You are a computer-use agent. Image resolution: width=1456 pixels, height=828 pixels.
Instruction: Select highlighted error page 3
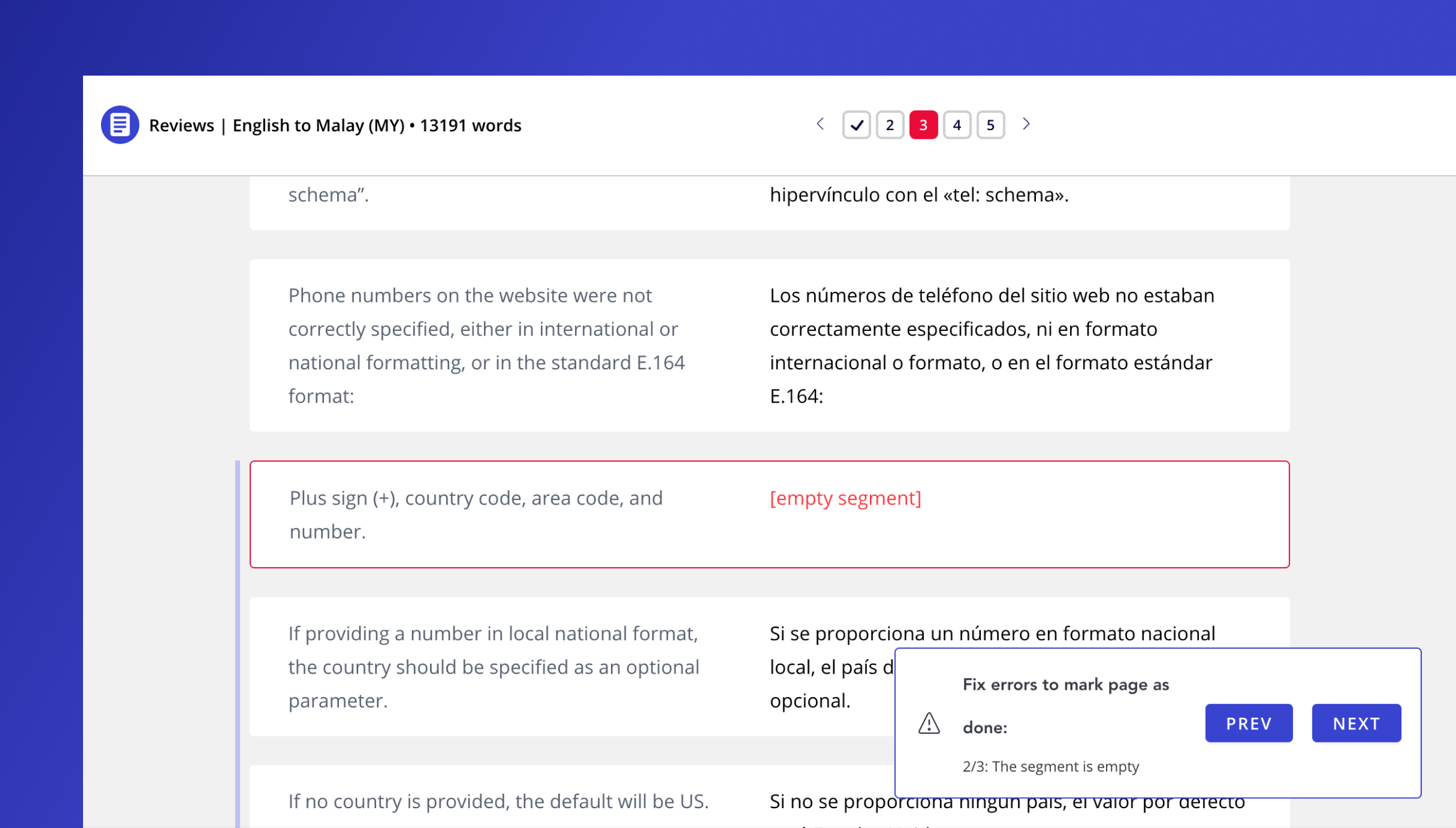coord(923,125)
